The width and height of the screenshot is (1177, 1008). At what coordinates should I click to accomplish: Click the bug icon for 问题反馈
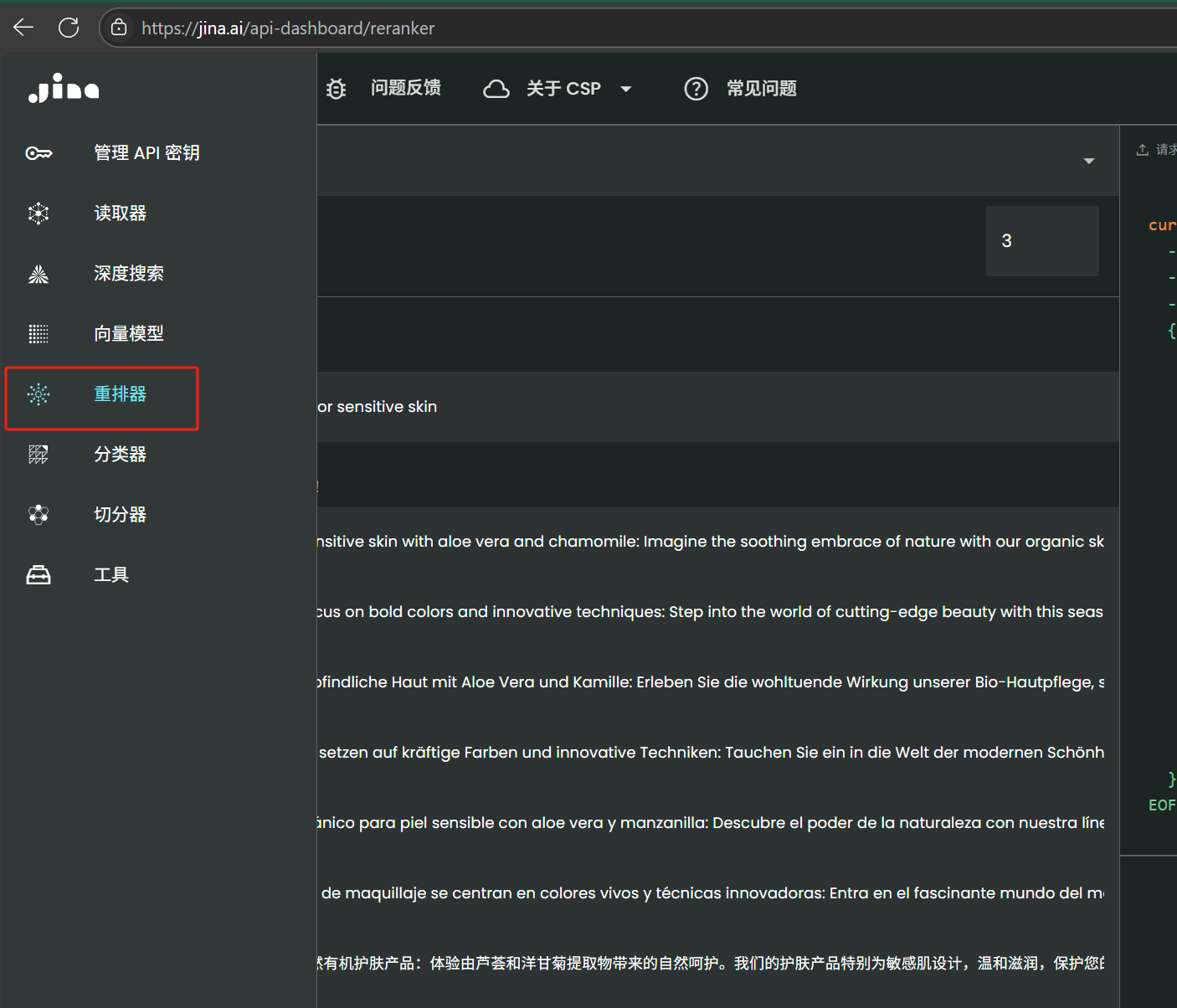336,89
